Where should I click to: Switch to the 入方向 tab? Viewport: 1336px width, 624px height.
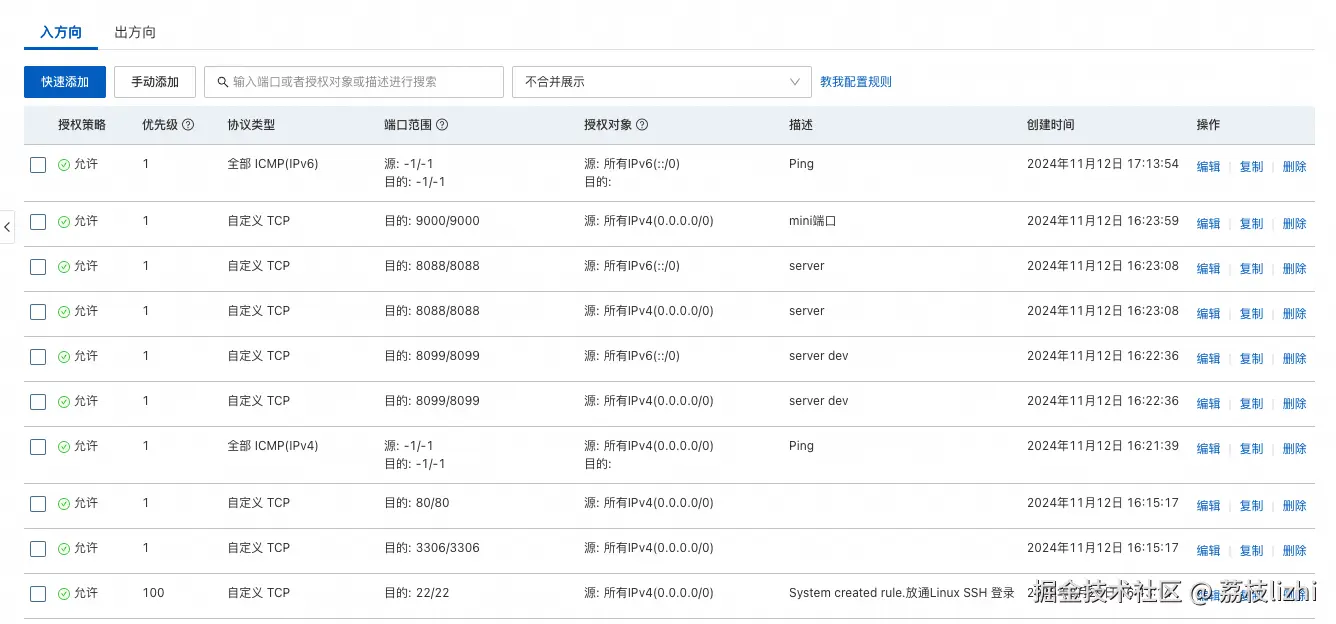[x=61, y=32]
